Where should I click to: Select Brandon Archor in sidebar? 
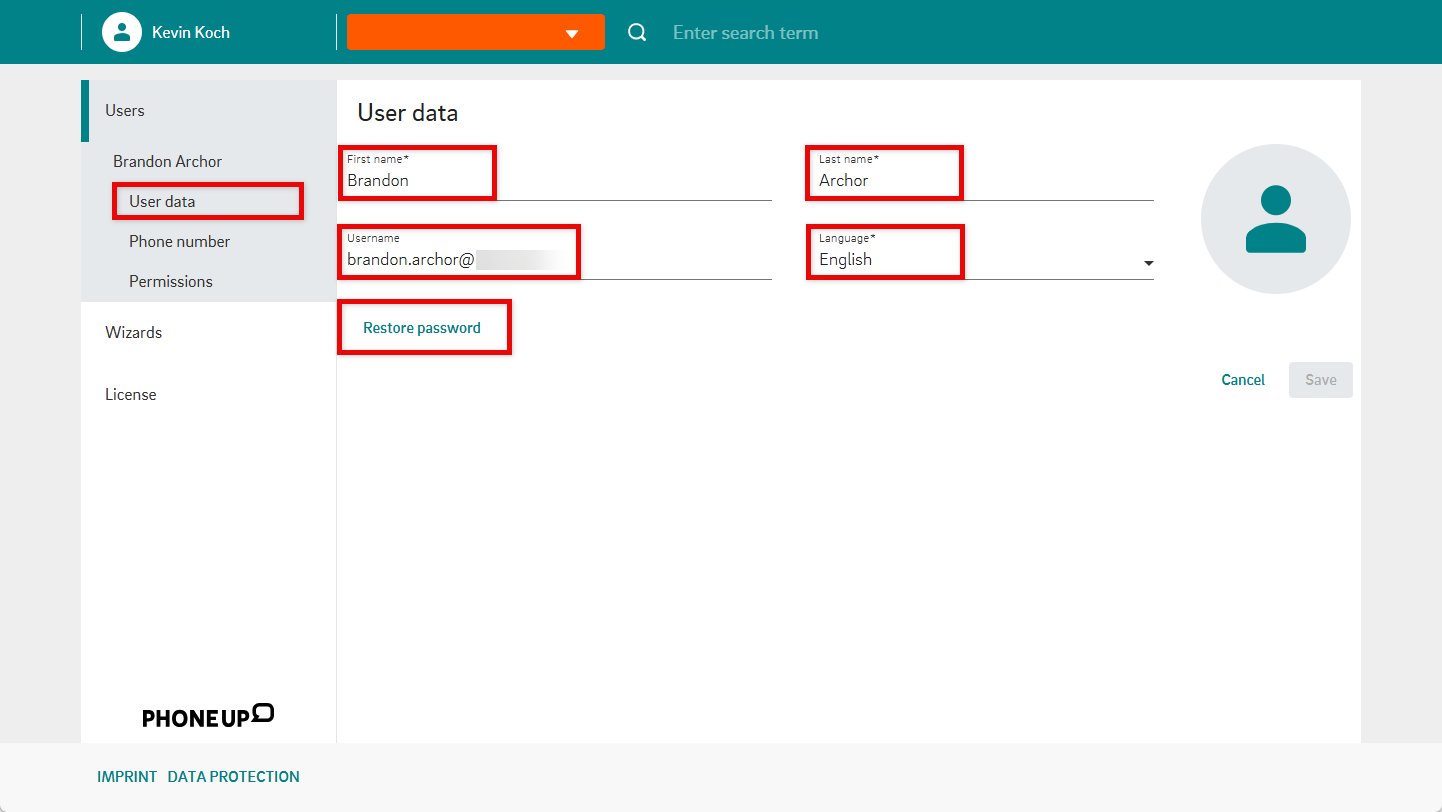(168, 161)
